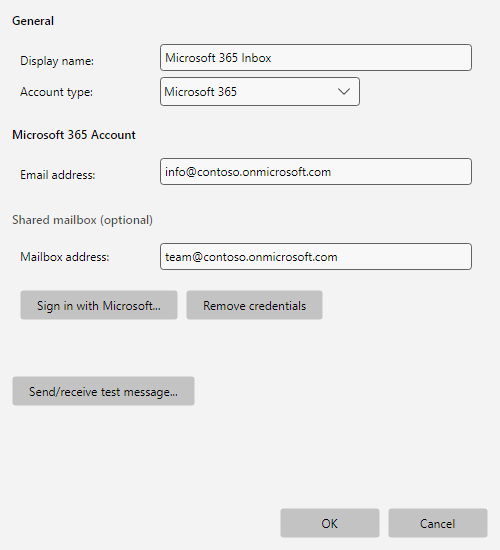Open Send/receive test message dialog
This screenshot has height=550, width=500.
pos(103,391)
